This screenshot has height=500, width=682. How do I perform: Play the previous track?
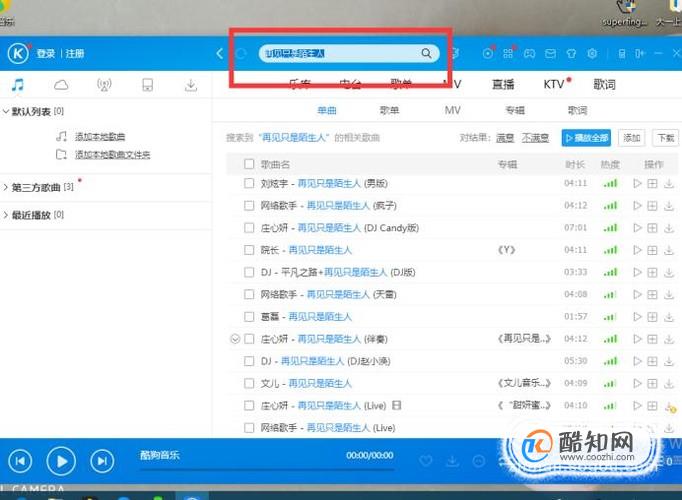pos(20,461)
